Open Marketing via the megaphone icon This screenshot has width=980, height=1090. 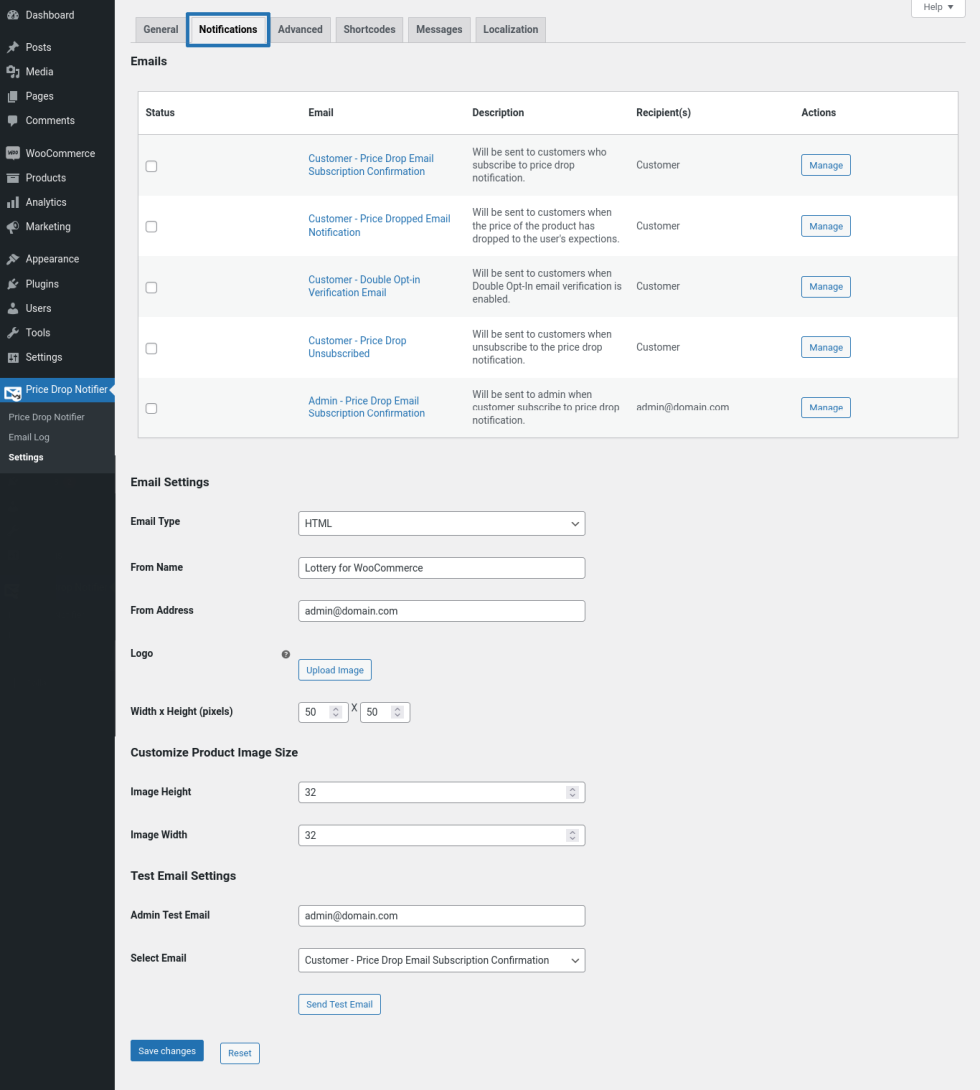coord(13,227)
